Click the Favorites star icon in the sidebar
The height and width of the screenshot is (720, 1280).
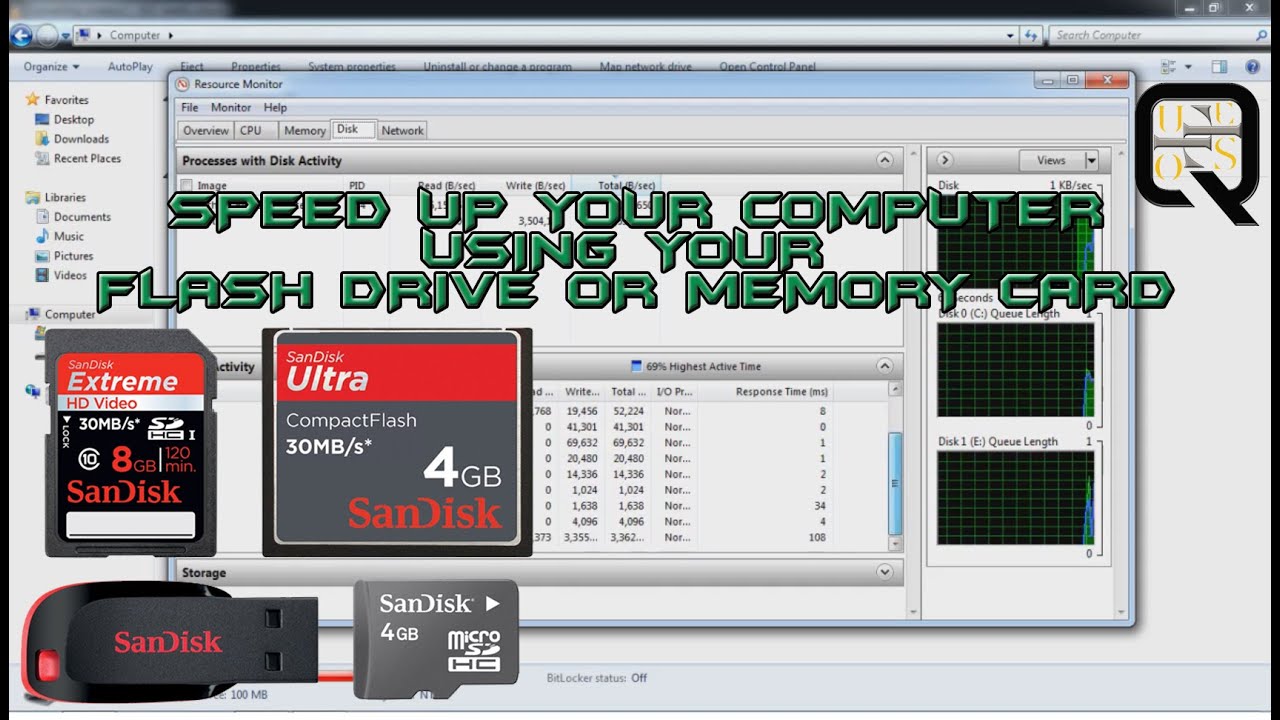32,100
